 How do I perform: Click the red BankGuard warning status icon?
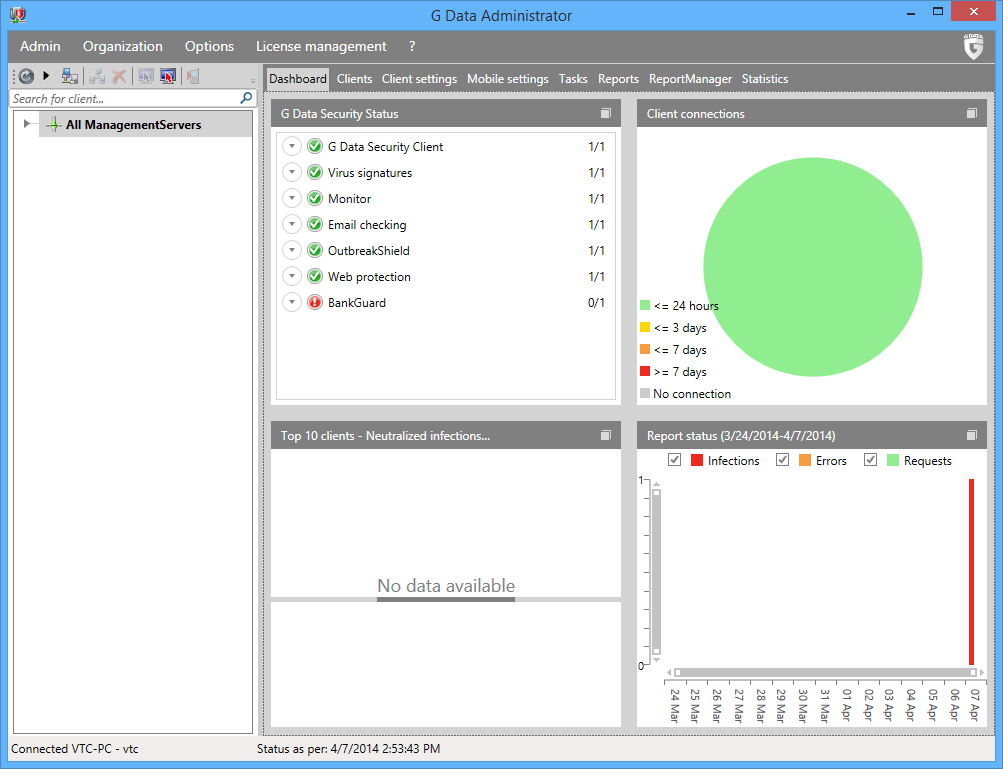tap(314, 303)
